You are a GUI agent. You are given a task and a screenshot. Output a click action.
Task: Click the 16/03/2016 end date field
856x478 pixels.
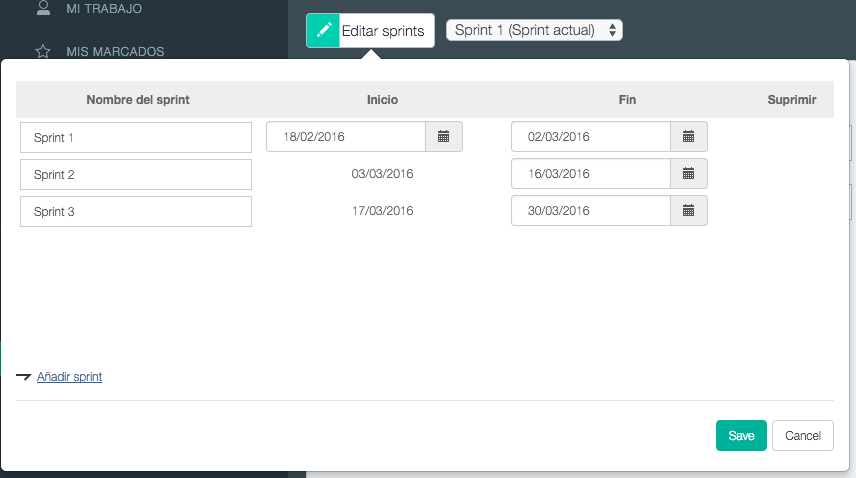(x=591, y=174)
